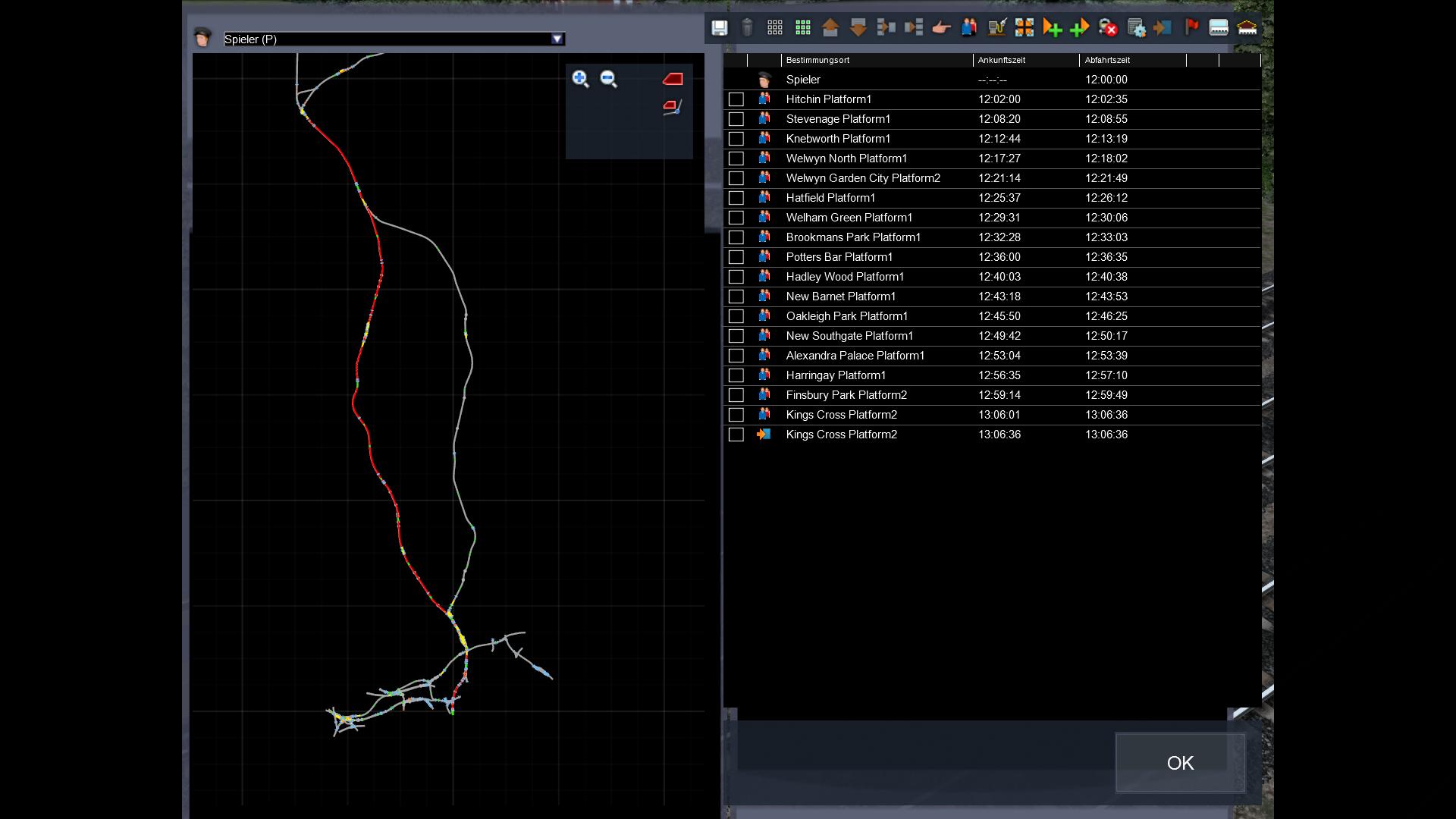Viewport: 1456px width, 819px height.
Task: Click the trash can delete icon
Action: [x=747, y=28]
